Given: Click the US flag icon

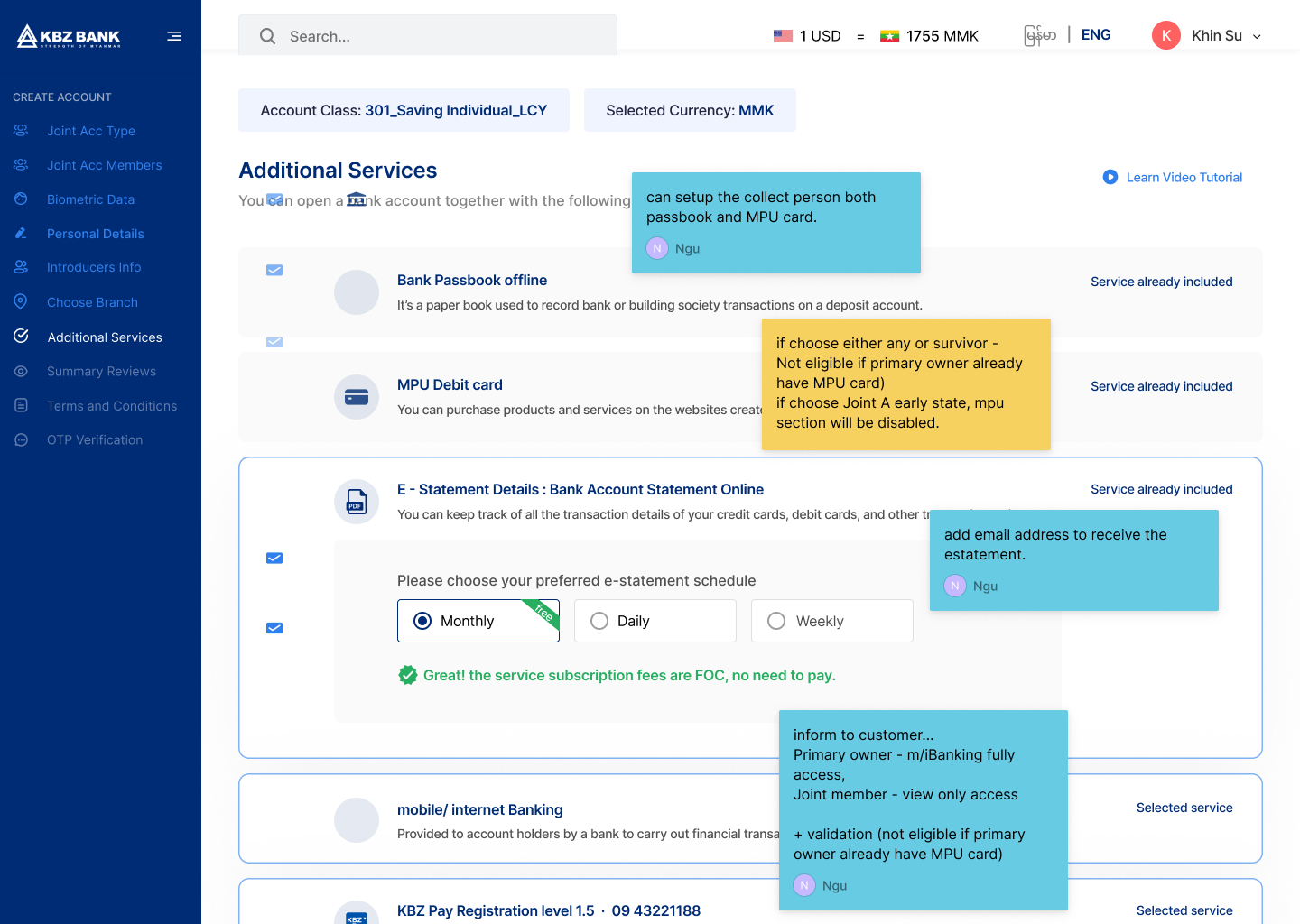Looking at the screenshot, I should [783, 36].
